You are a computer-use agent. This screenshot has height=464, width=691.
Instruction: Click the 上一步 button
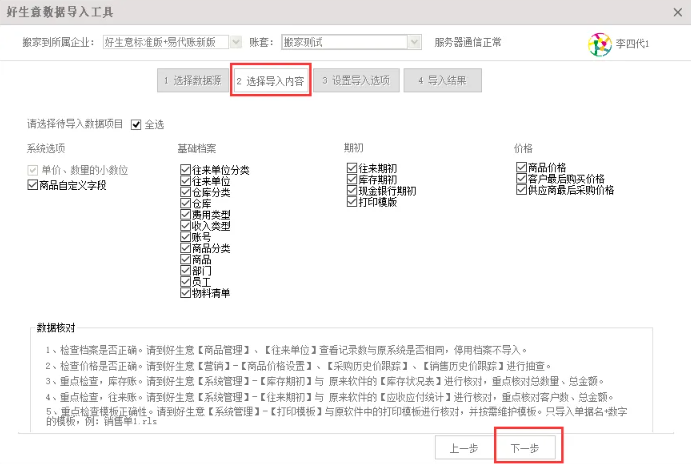(x=464, y=449)
